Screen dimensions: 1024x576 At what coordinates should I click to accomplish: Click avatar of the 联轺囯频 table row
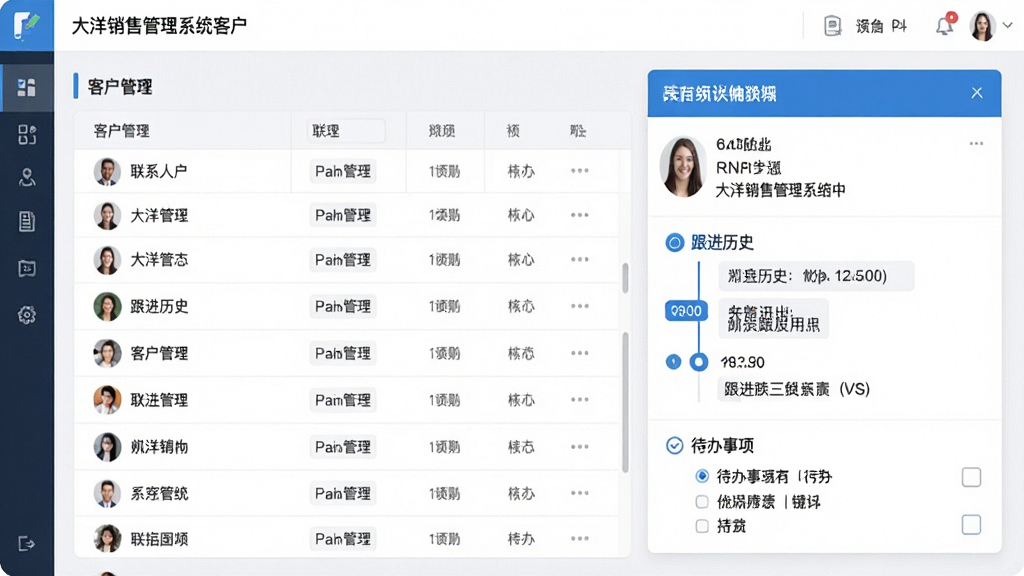107,539
